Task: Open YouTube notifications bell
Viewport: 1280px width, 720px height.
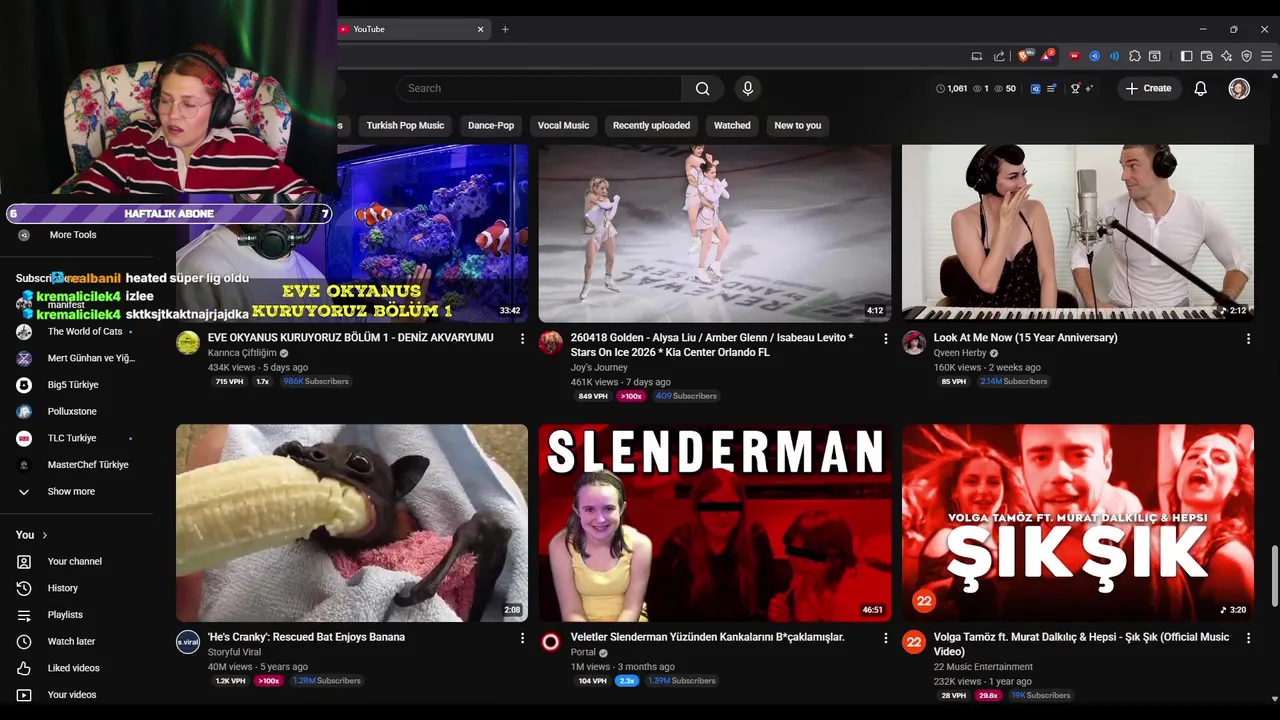Action: [x=1200, y=88]
